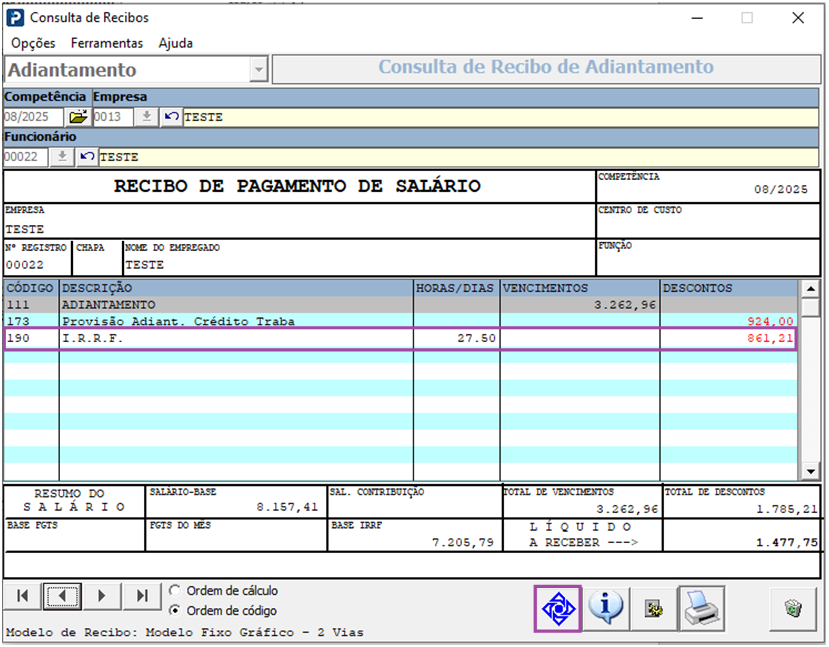Open the Competência folder icon
Screen dimensions: 829x647
[x=78, y=117]
